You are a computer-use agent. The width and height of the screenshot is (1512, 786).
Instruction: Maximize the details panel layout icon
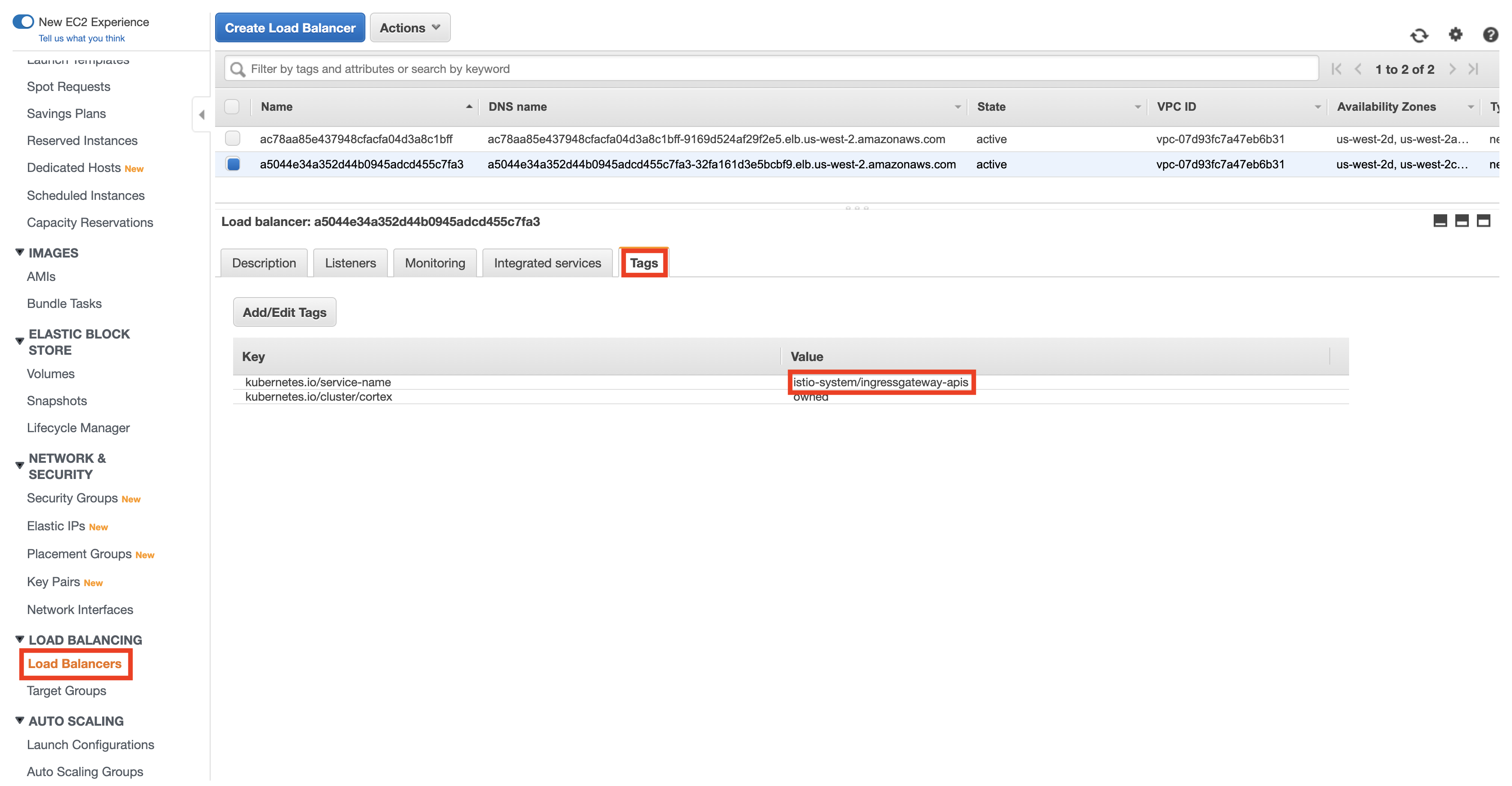tap(1483, 221)
